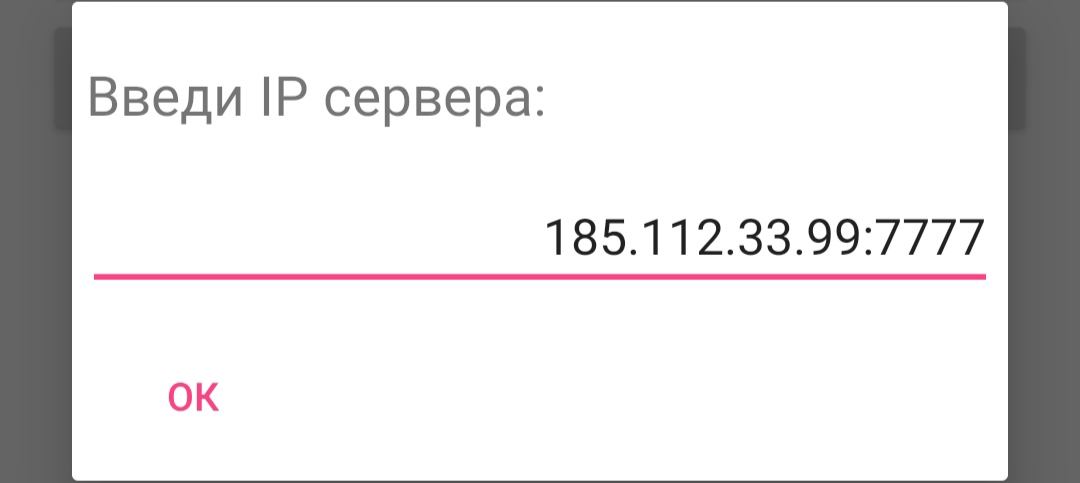The width and height of the screenshot is (1080, 483).
Task: Click the blank area between input and OK
Action: (540, 325)
